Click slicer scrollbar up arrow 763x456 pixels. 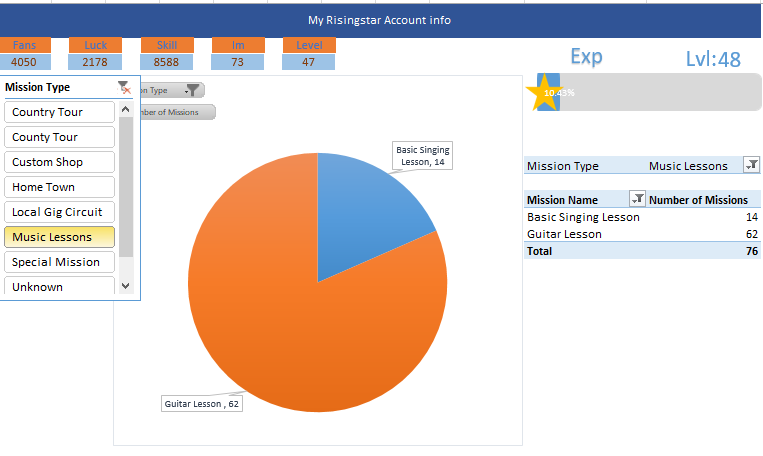click(x=126, y=109)
